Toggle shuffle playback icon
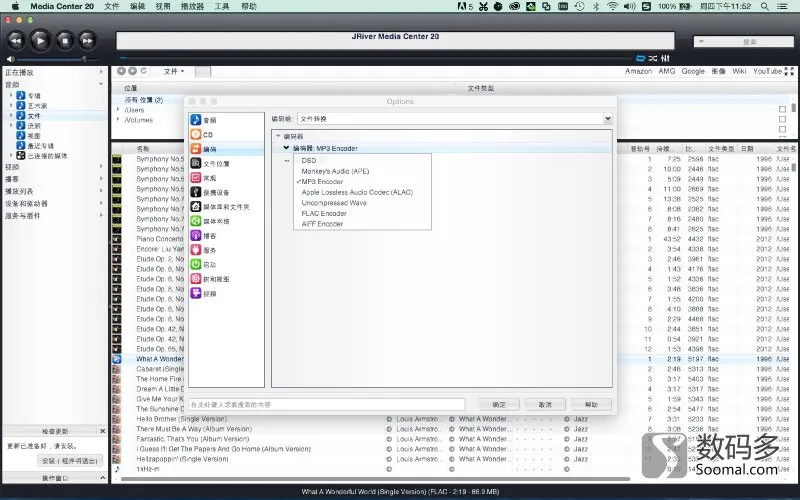 pos(653,58)
